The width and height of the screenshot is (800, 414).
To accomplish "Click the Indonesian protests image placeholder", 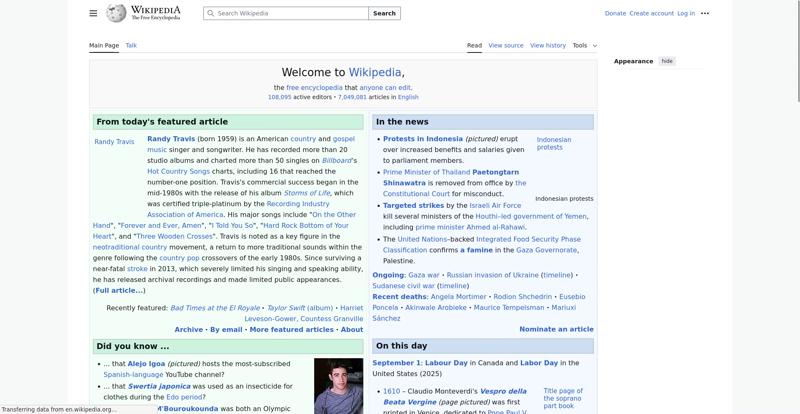I will pyautogui.click(x=554, y=143).
